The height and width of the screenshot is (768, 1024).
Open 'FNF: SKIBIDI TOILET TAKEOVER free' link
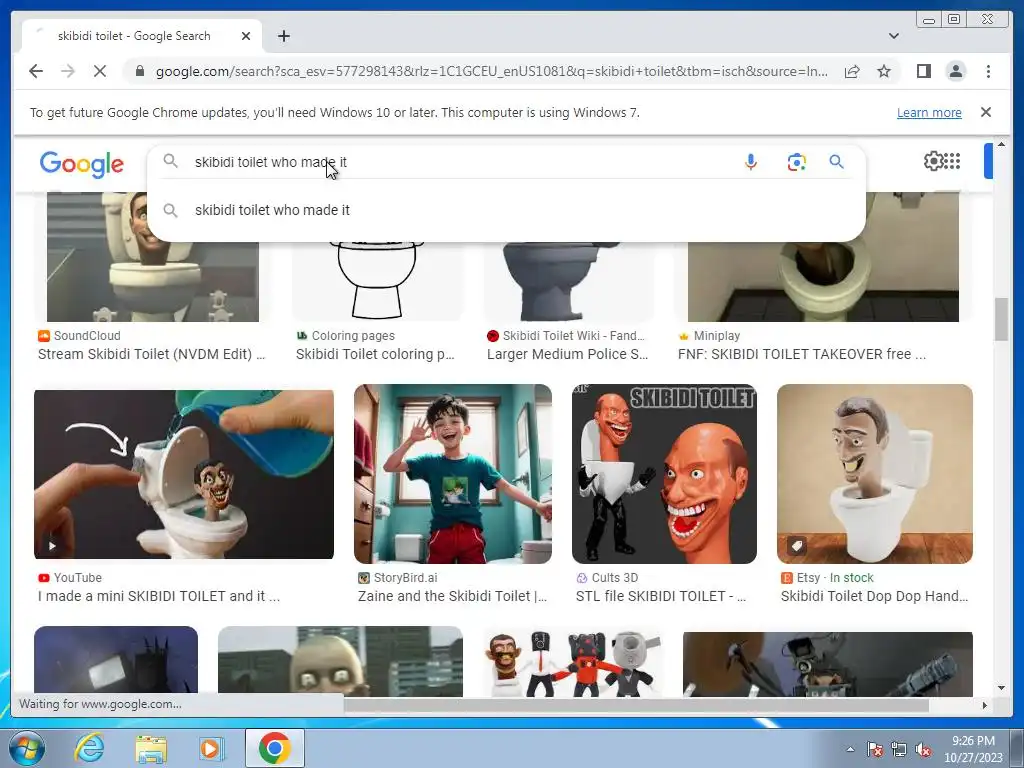[x=802, y=354]
